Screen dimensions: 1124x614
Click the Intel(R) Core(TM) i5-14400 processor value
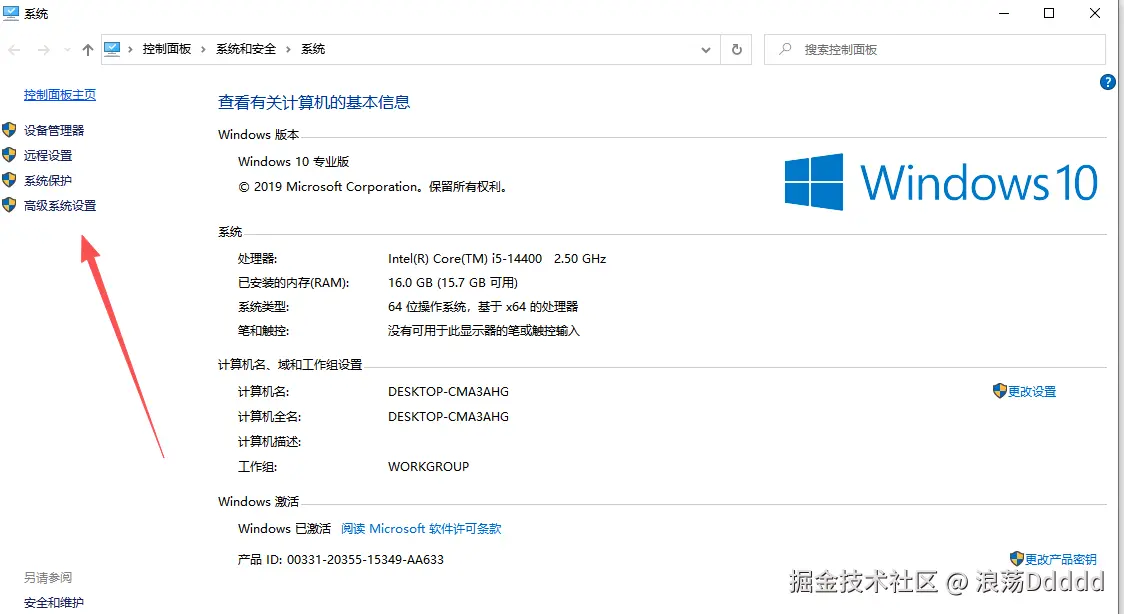click(x=497, y=259)
